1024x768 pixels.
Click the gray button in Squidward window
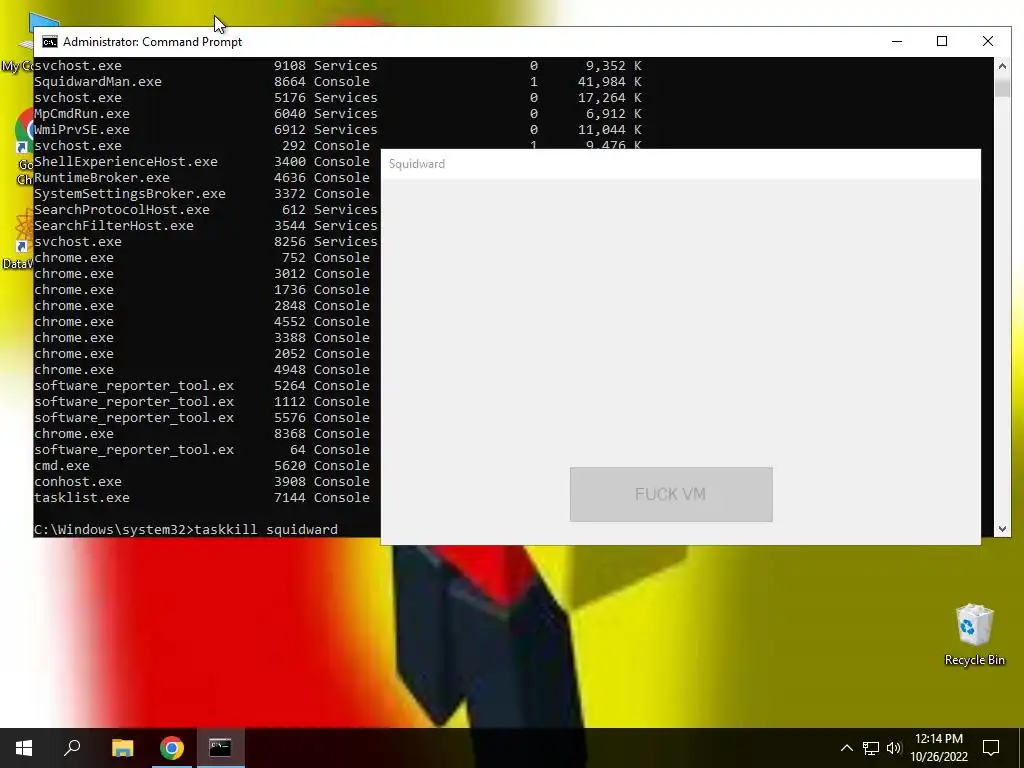(x=671, y=494)
